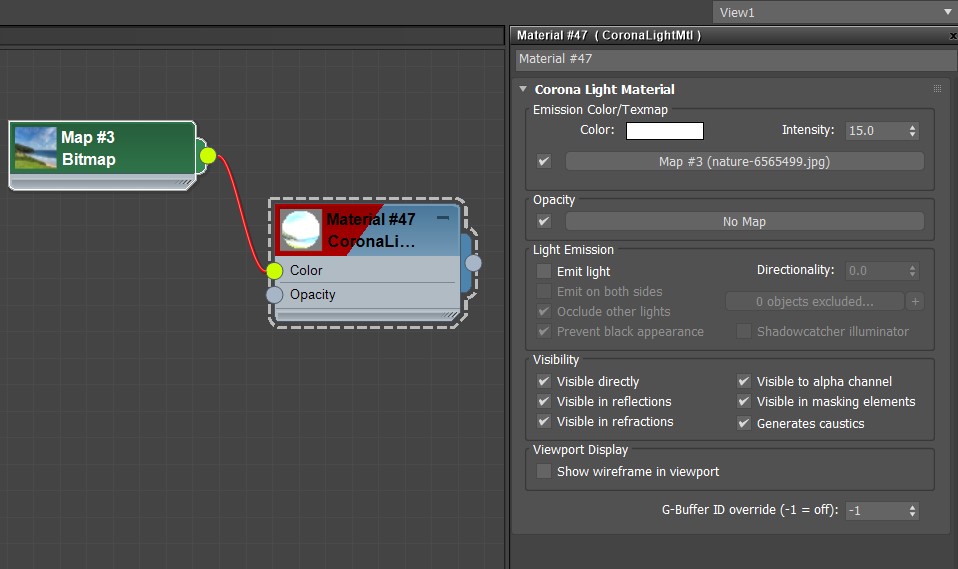The height and width of the screenshot is (569, 958).
Task: Collapse the Corona Light Material rollout
Action: pyautogui.click(x=523, y=89)
